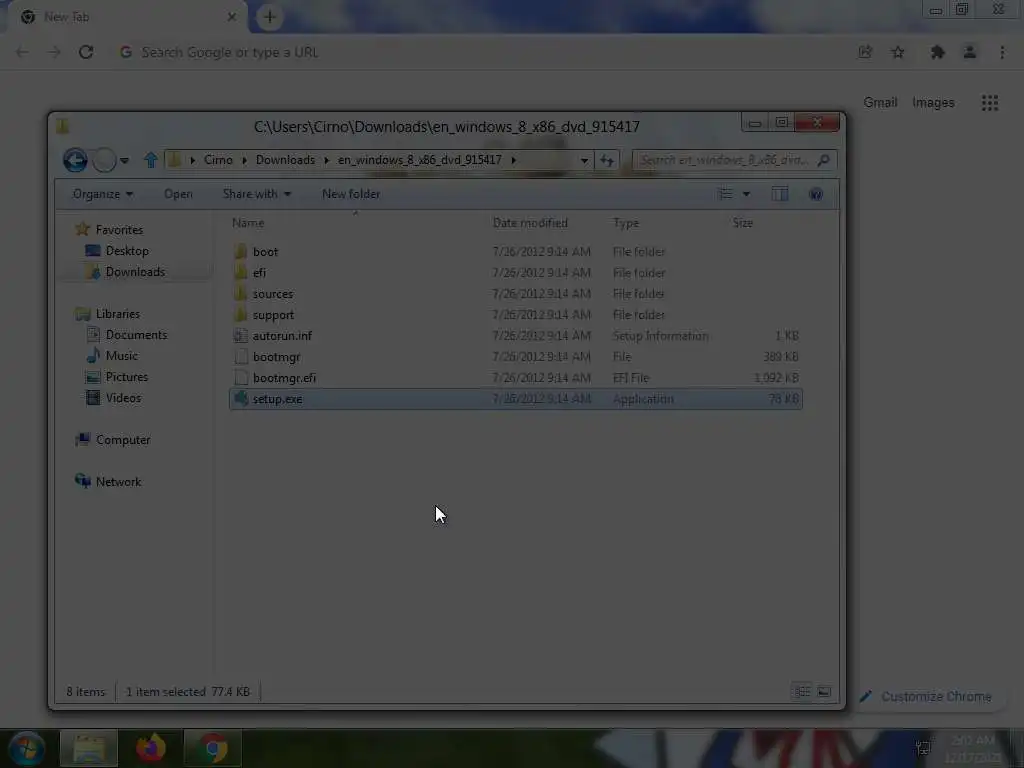Viewport: 1024px width, 768px height.
Task: Open Gmail link in Chrome
Action: [x=880, y=103]
